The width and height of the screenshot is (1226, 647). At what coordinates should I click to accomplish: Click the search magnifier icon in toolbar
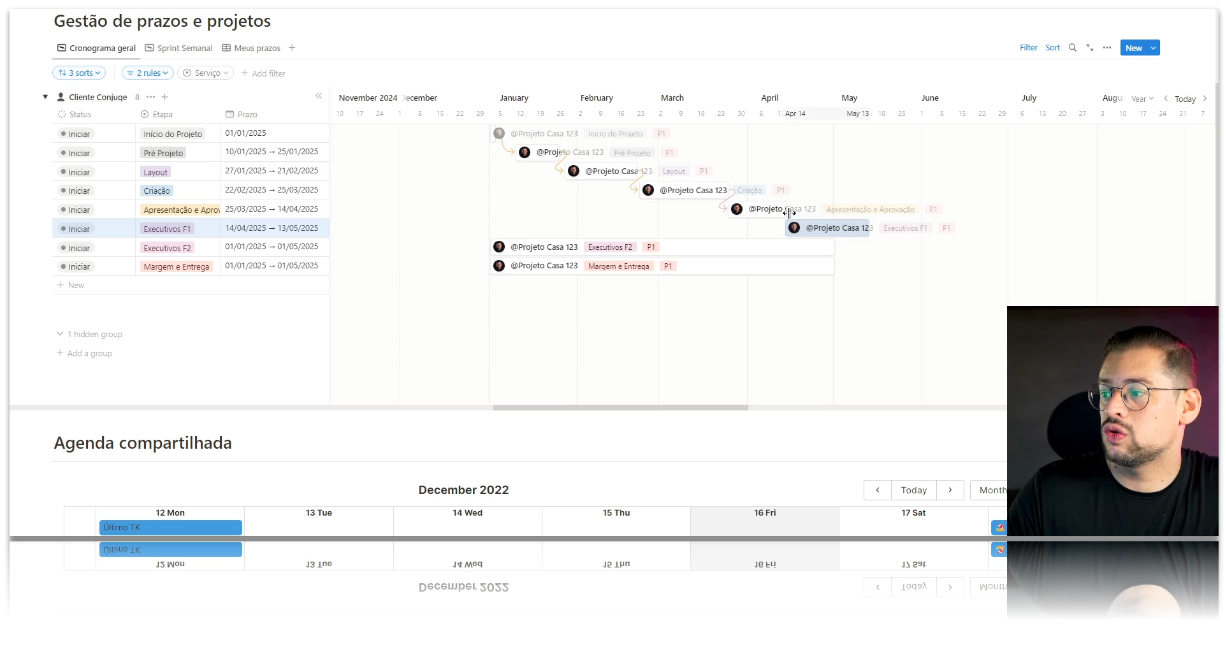coord(1072,48)
